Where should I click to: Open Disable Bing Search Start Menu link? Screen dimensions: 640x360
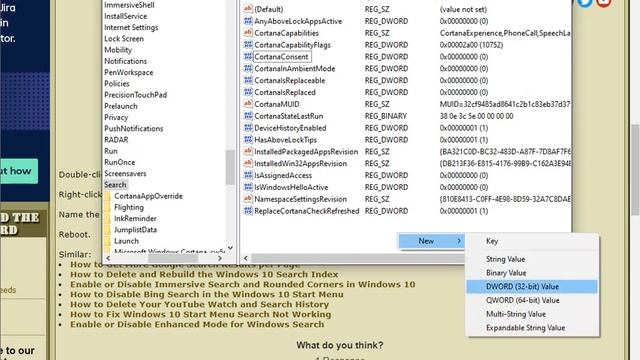pyautogui.click(x=207, y=294)
